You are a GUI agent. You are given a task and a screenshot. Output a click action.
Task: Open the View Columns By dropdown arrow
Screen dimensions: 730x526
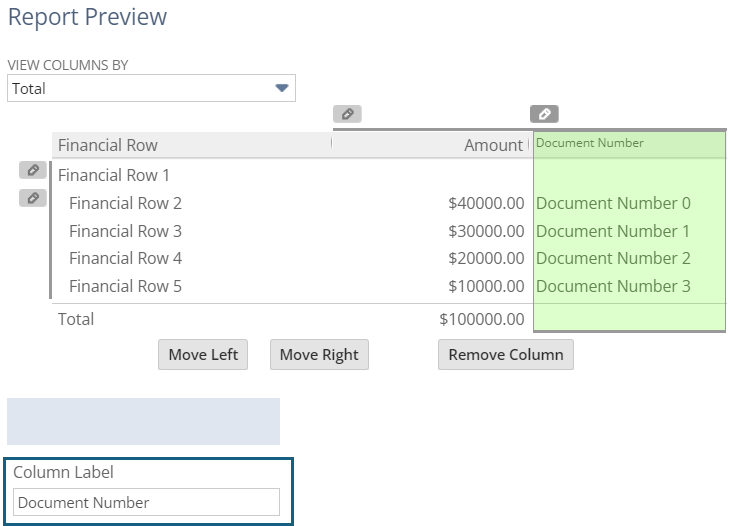click(282, 88)
